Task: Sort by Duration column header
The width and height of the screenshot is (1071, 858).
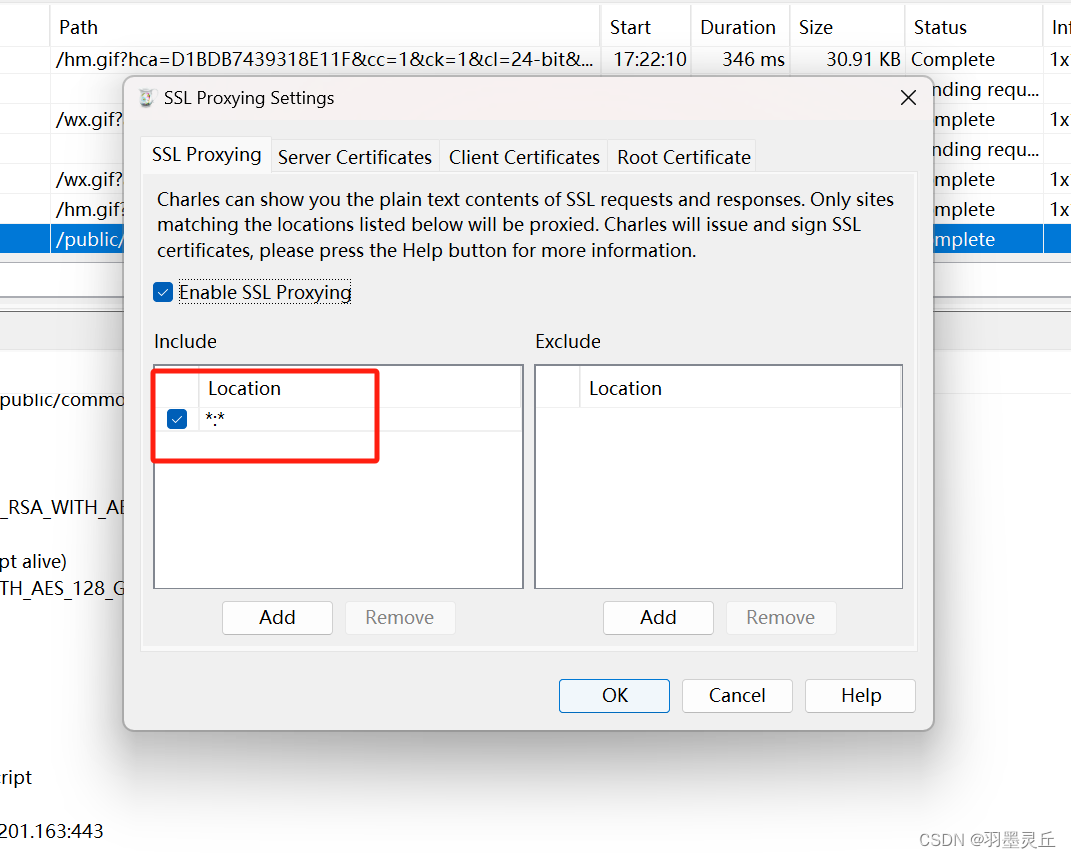Action: [740, 27]
